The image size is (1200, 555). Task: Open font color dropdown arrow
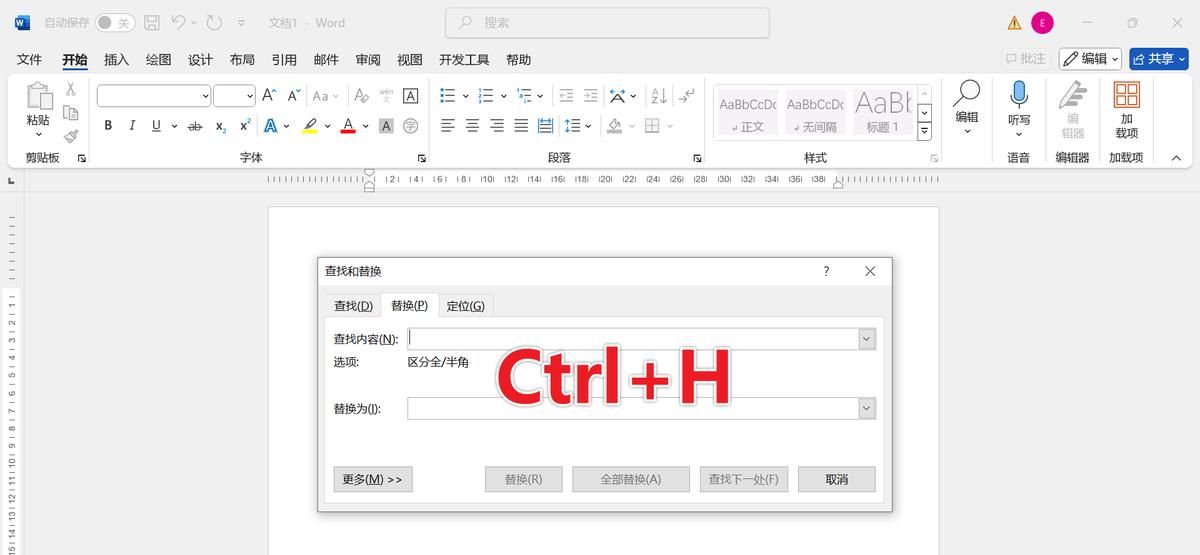click(x=365, y=126)
